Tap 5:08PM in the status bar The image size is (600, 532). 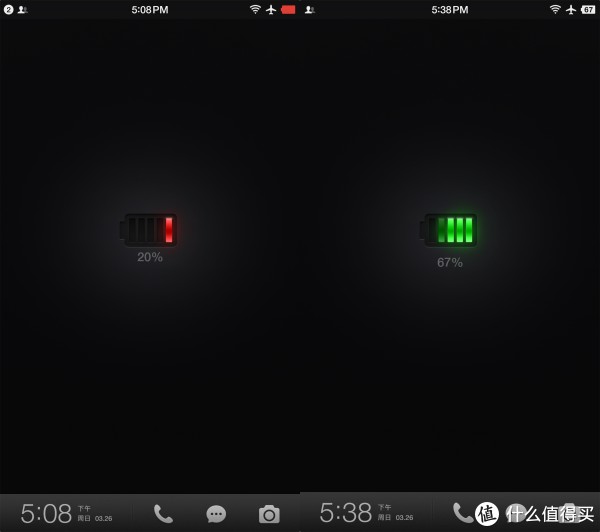150,10
